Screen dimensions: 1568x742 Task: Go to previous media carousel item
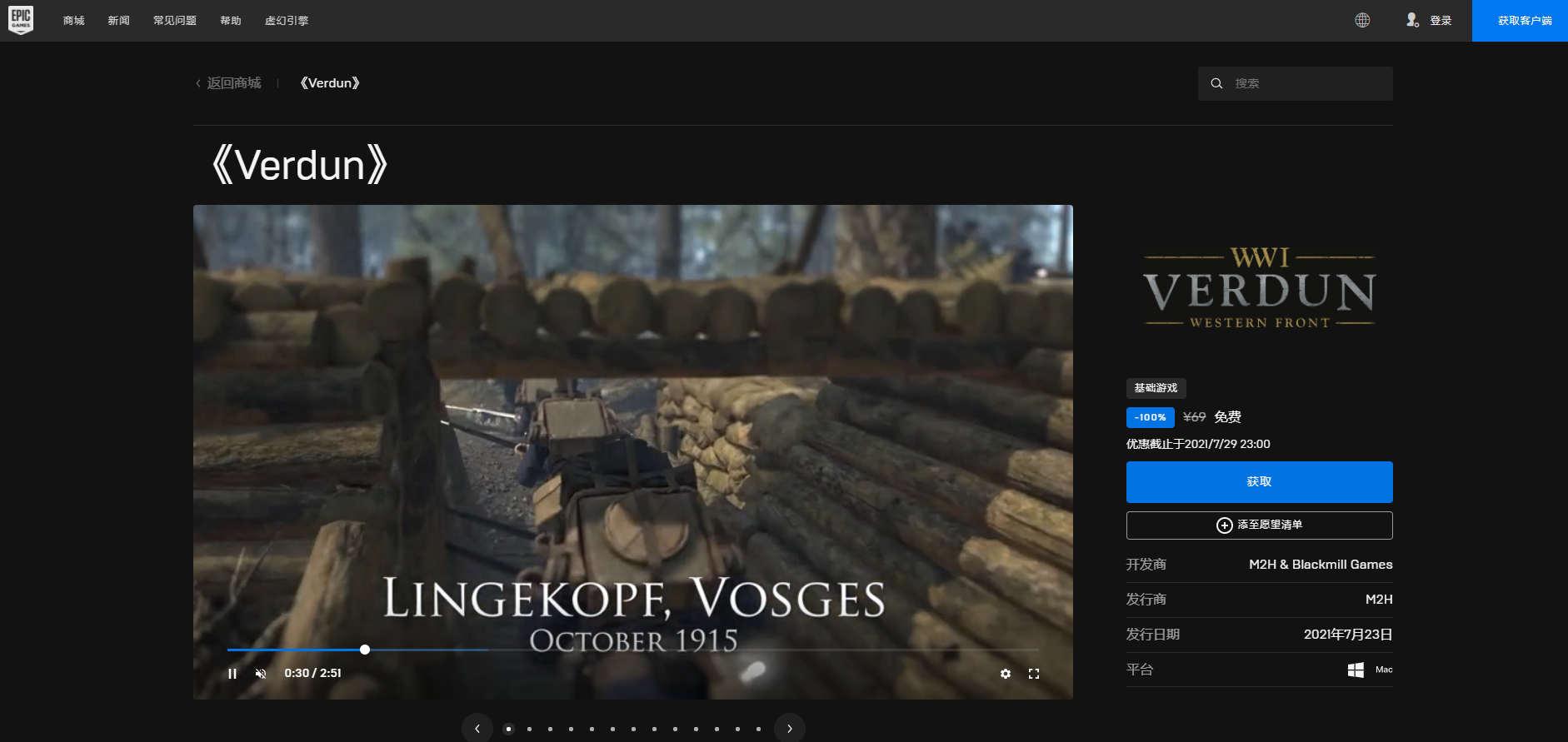click(x=477, y=728)
